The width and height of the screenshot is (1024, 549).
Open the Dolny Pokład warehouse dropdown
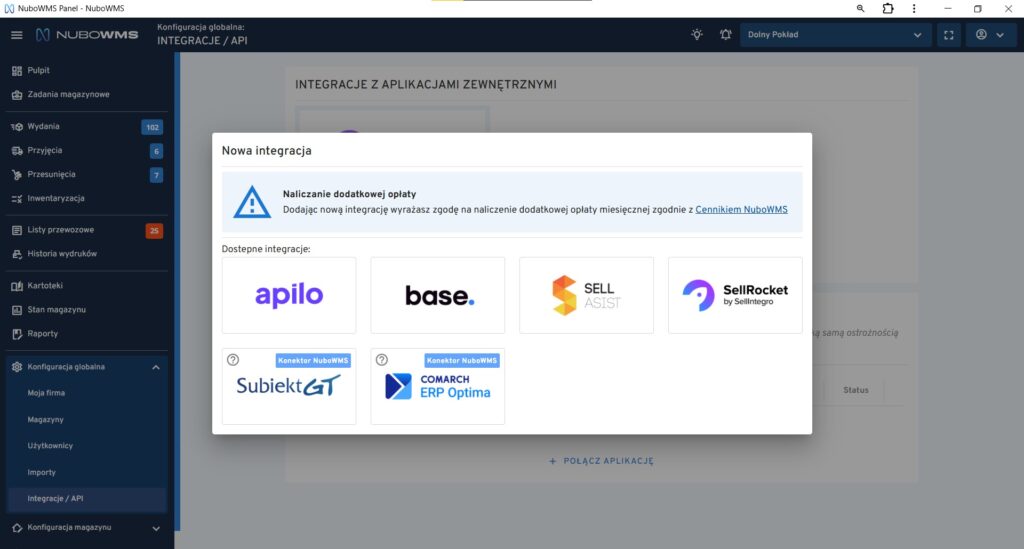pos(835,35)
